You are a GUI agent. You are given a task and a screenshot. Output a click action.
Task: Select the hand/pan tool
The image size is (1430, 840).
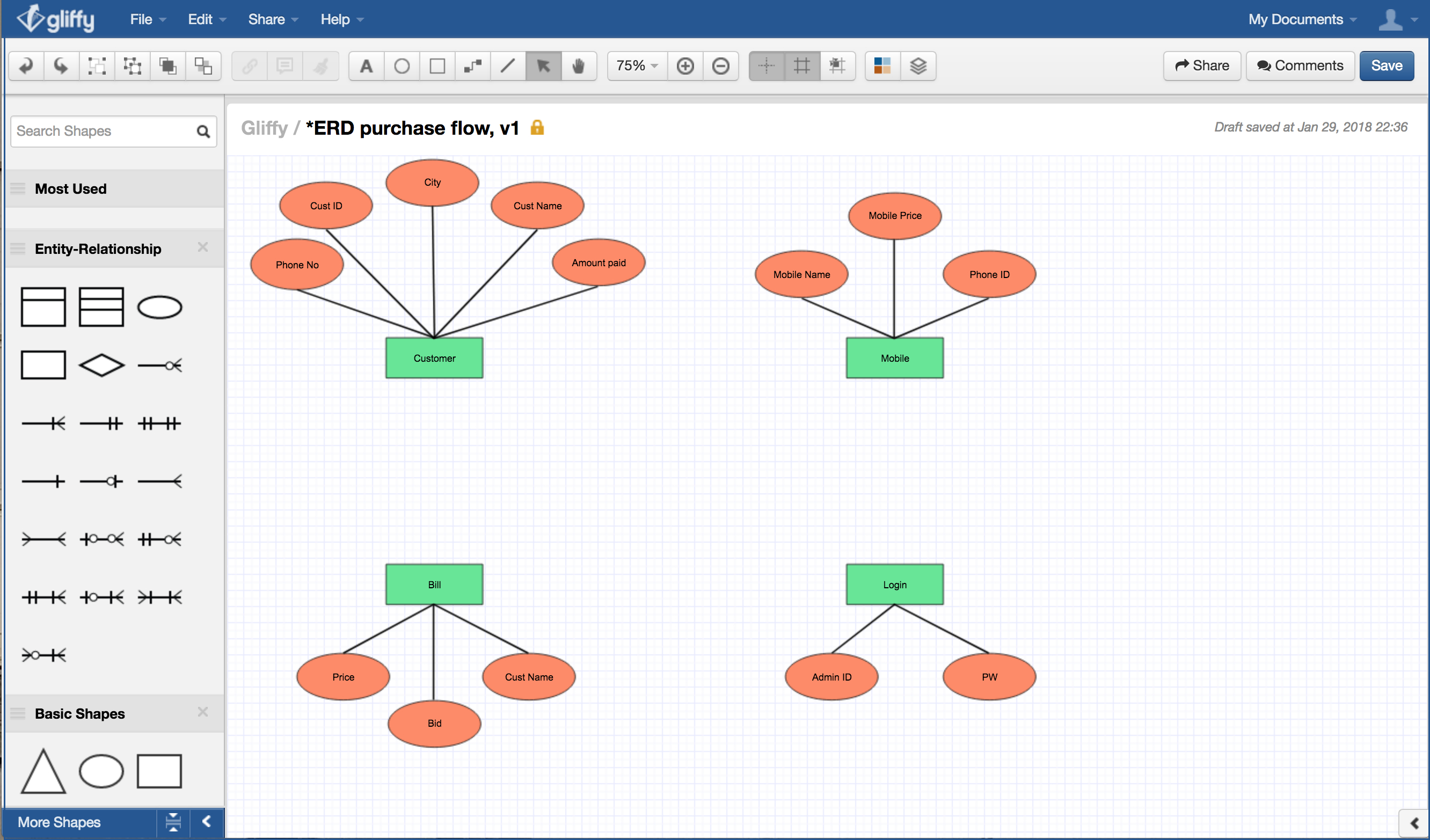tap(579, 64)
